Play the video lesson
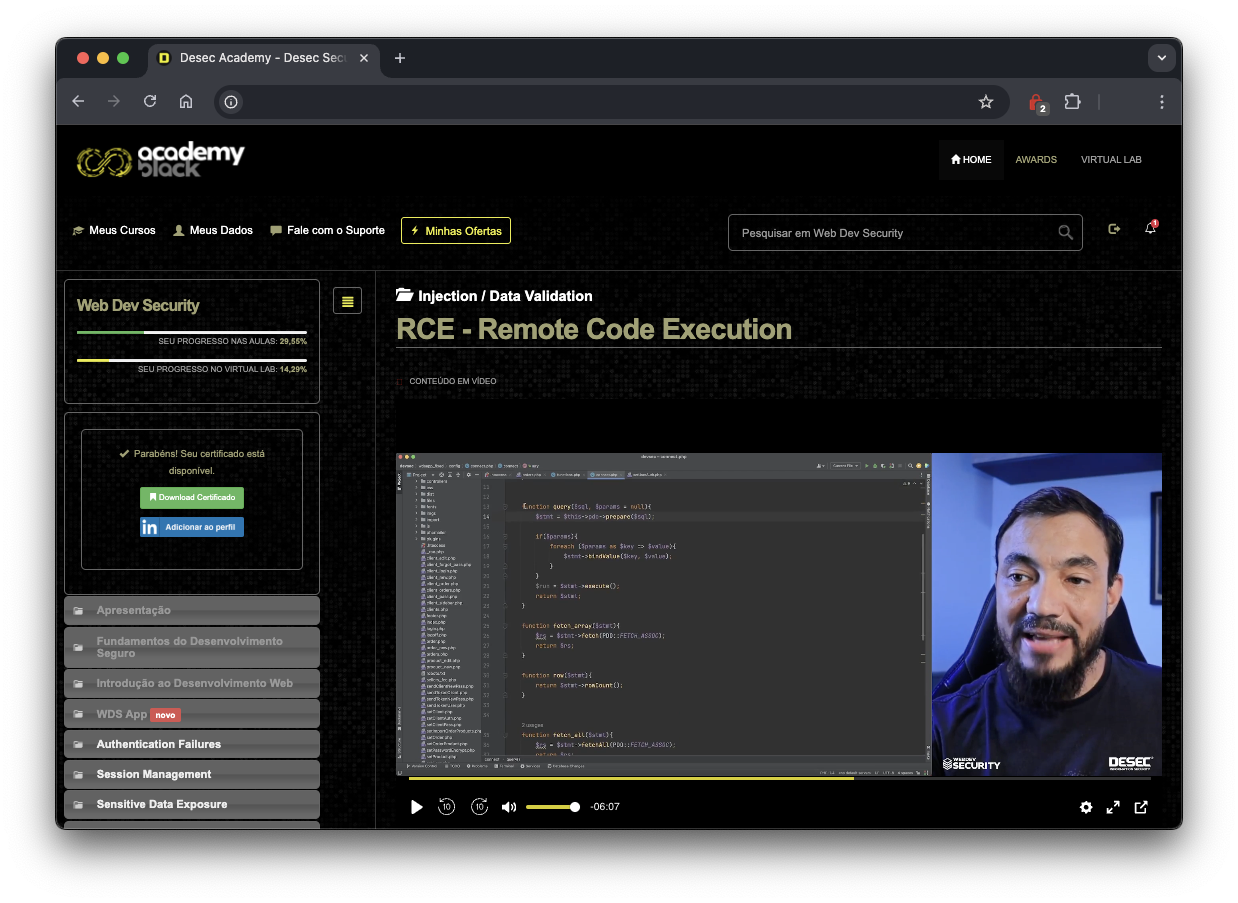Screen dimensions: 1238x903 pos(416,807)
